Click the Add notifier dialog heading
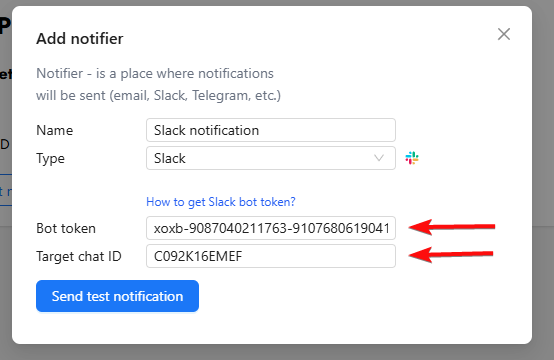Image resolution: width=554 pixels, height=360 pixels. tap(80, 39)
